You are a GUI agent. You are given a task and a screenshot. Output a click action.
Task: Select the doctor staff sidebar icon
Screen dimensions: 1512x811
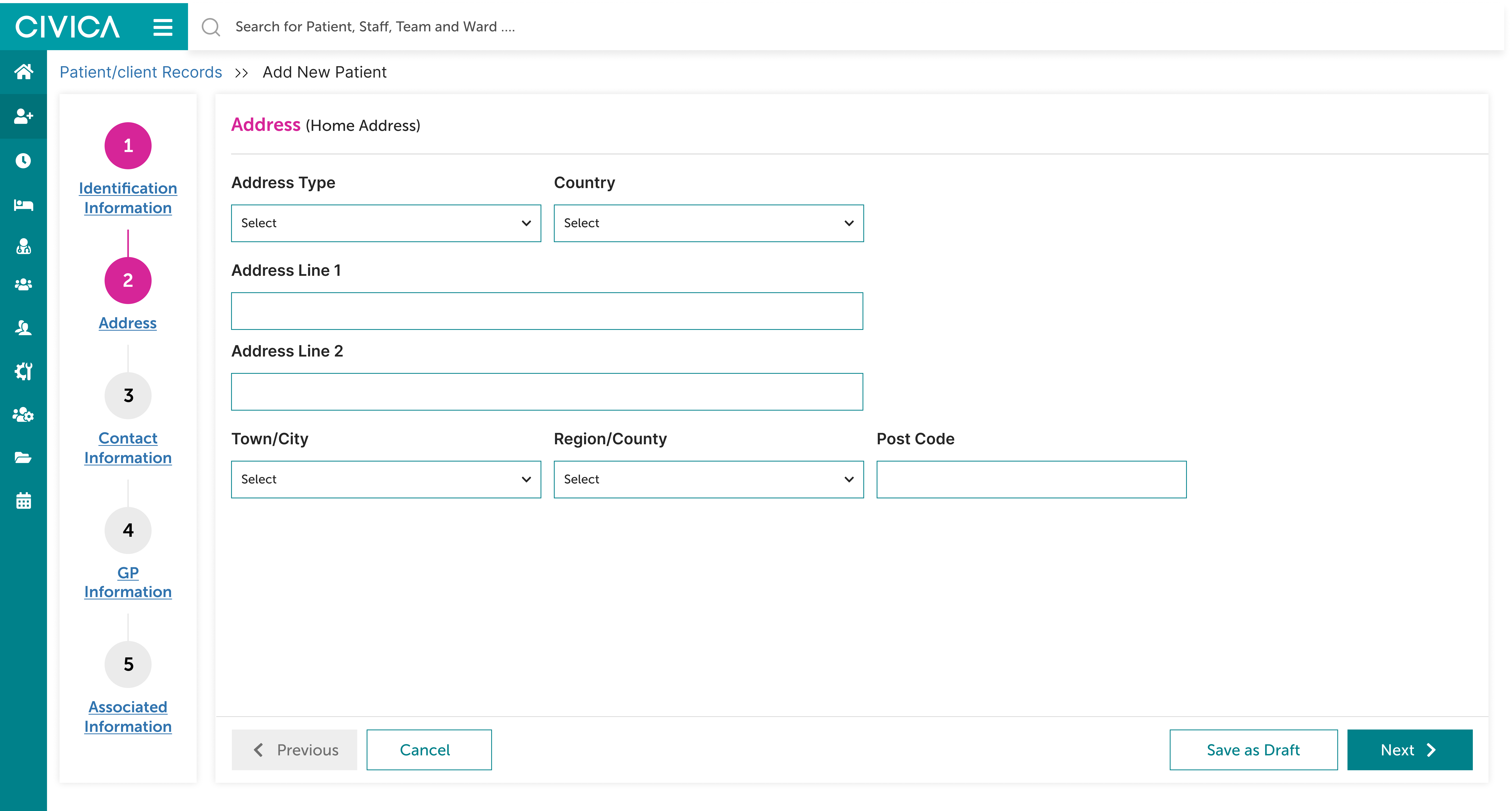pos(24,246)
